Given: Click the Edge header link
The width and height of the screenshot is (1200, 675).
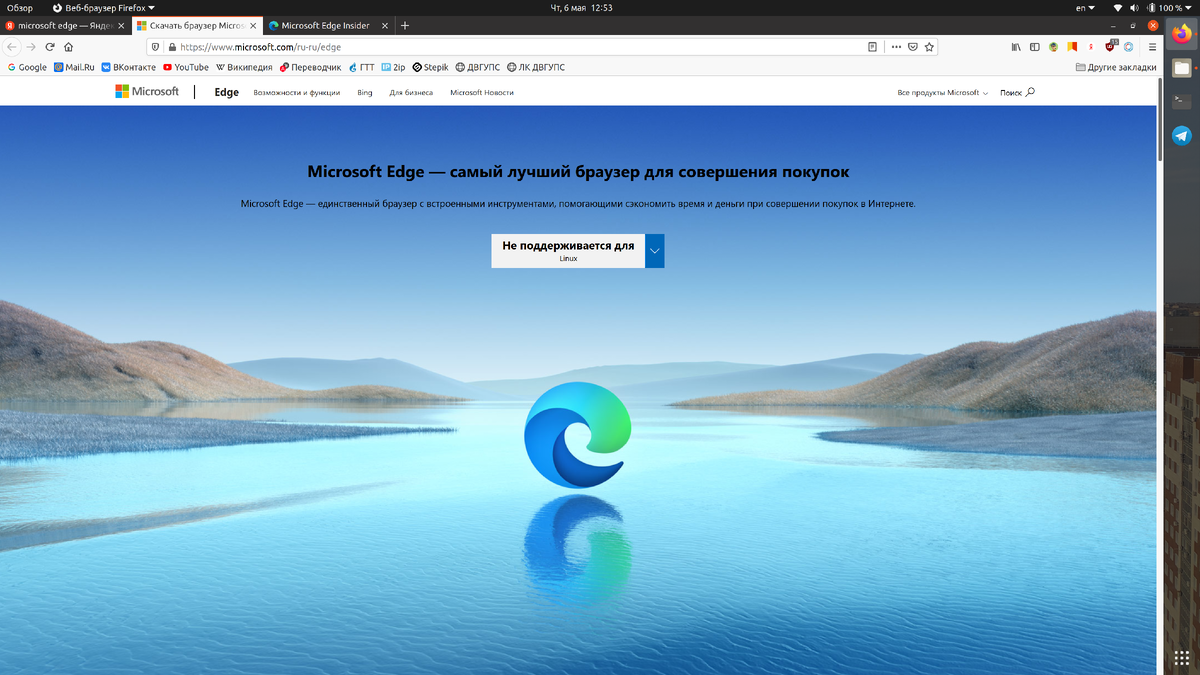Looking at the screenshot, I should [x=226, y=92].
